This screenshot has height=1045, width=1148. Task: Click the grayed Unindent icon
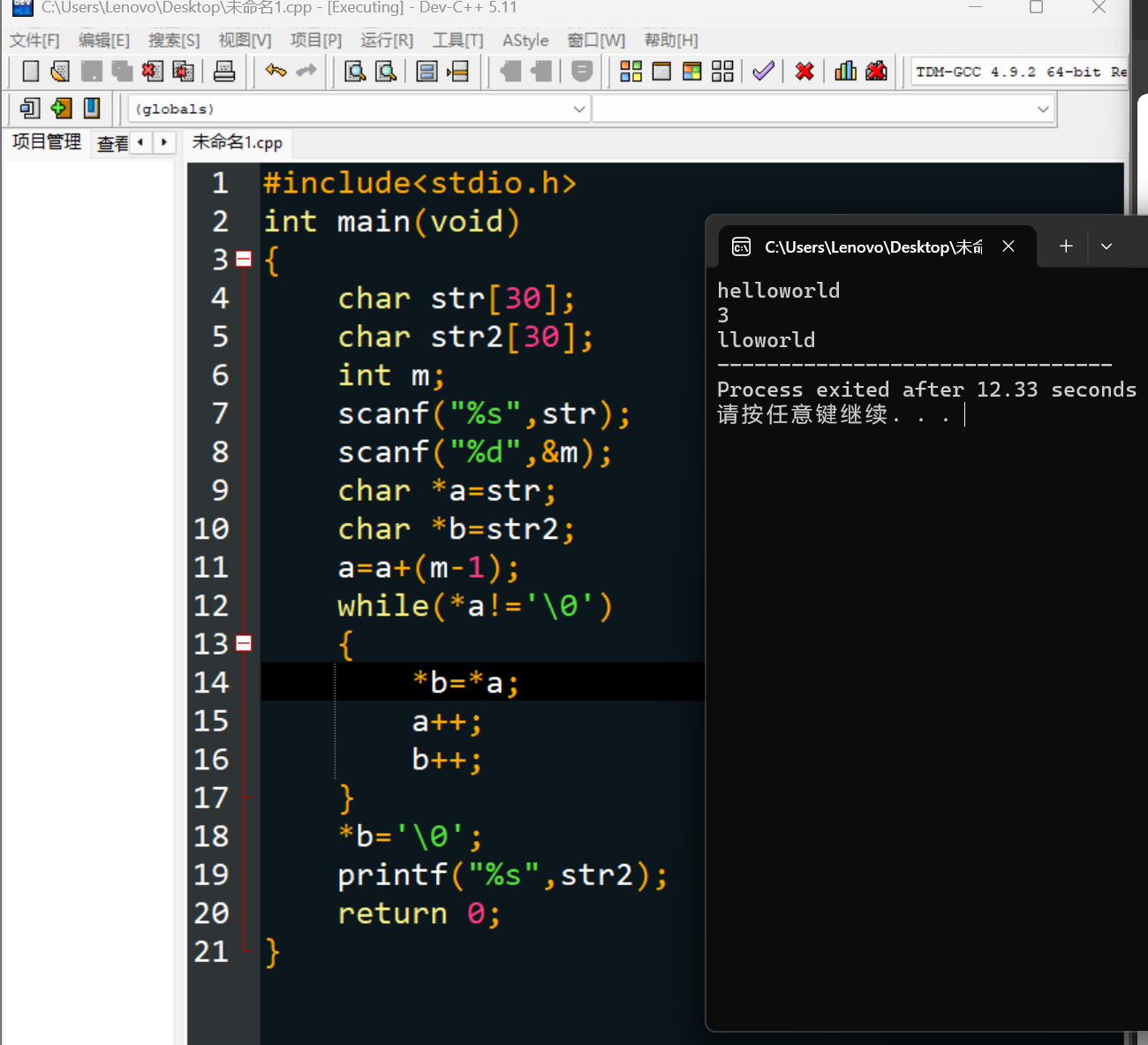coord(541,72)
